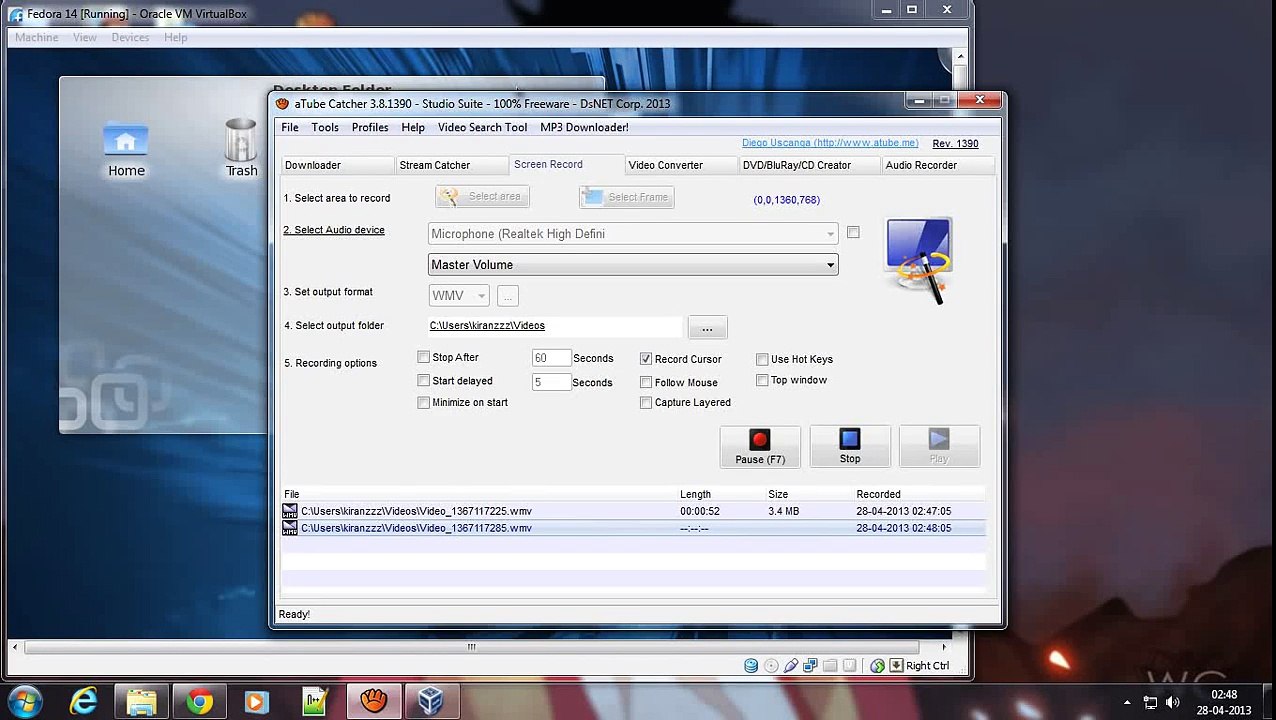
Task: Click the output folder path field
Action: click(x=555, y=326)
